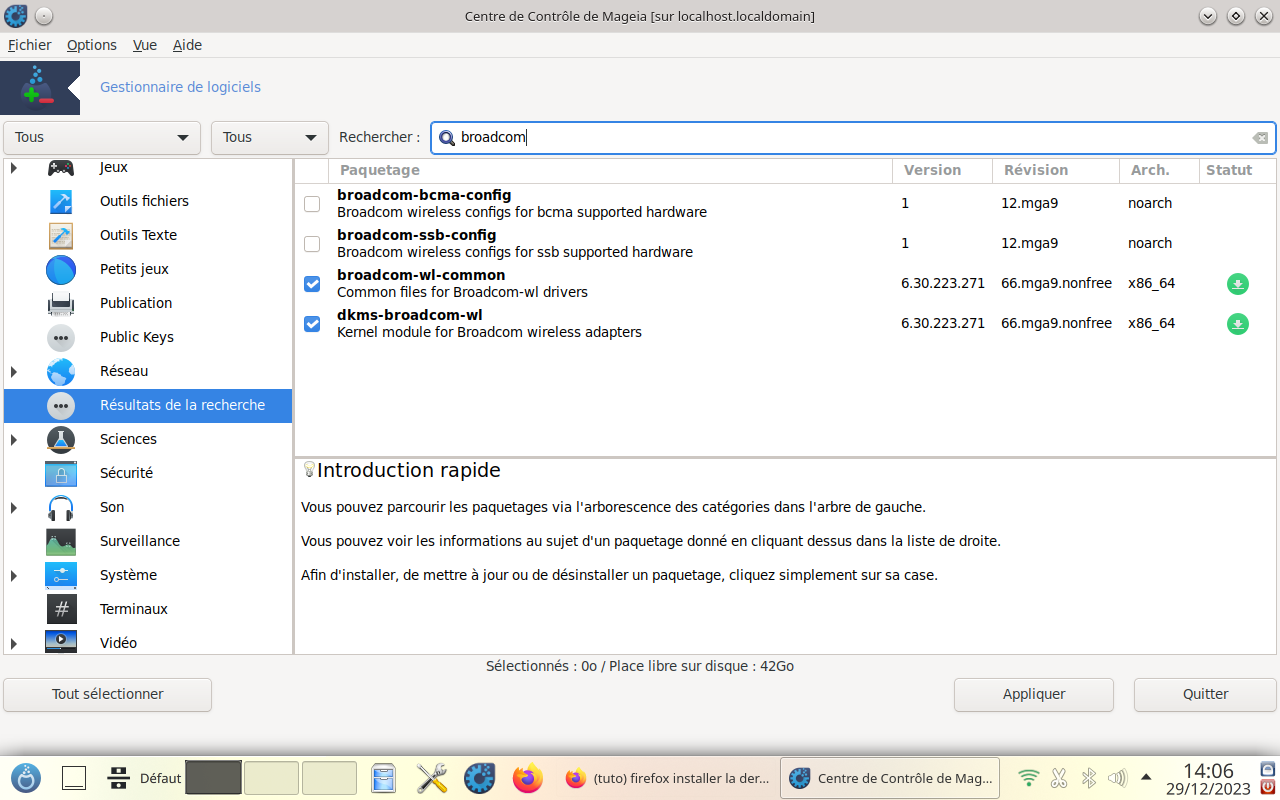This screenshot has width=1280, height=800.
Task: Click the show desktop icon in taskbar
Action: tap(74, 778)
